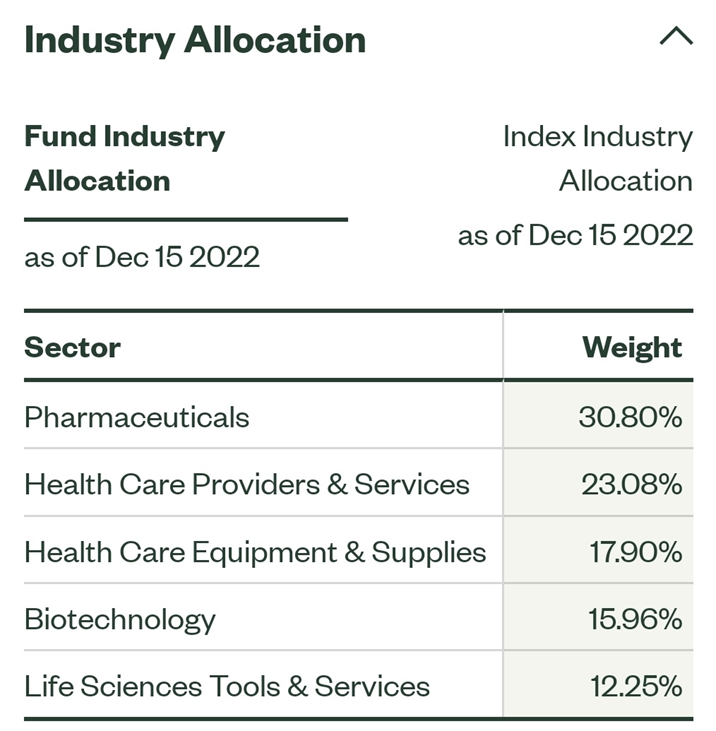Click the word Allocation under Index Industry
Image resolution: width=716 pixels, height=731 pixels.
coord(626,181)
